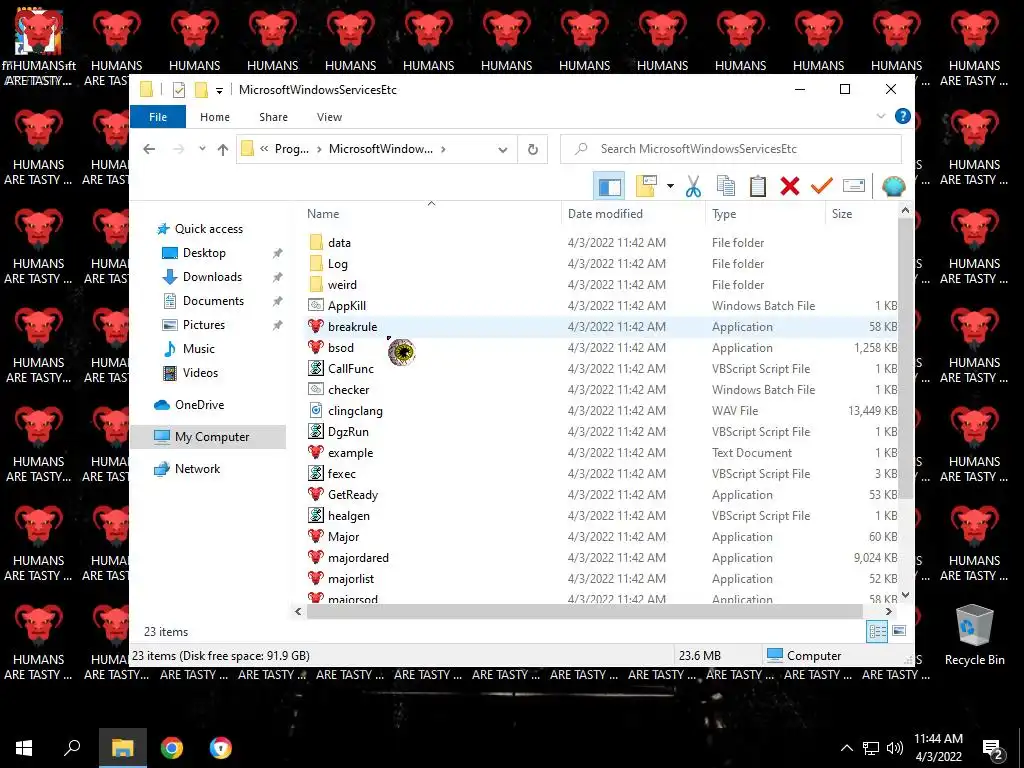Screen dimensions: 1024x768
Task: Sort by the Size column header
Action: pos(861,214)
